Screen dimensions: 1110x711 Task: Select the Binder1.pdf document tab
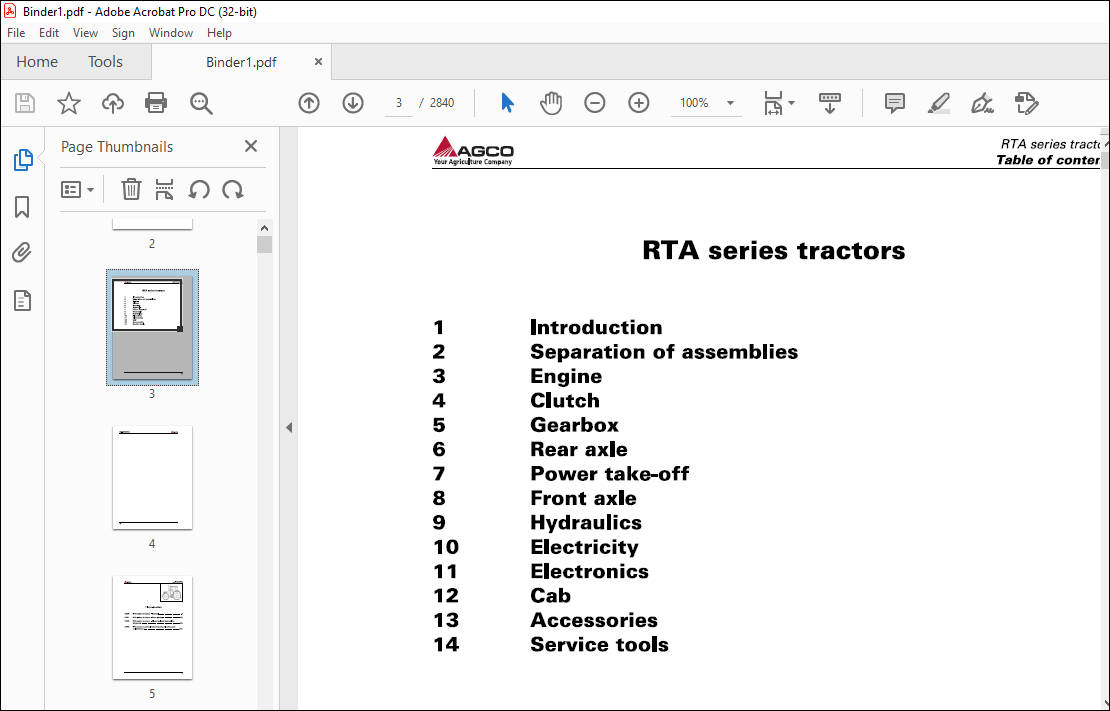coord(241,62)
